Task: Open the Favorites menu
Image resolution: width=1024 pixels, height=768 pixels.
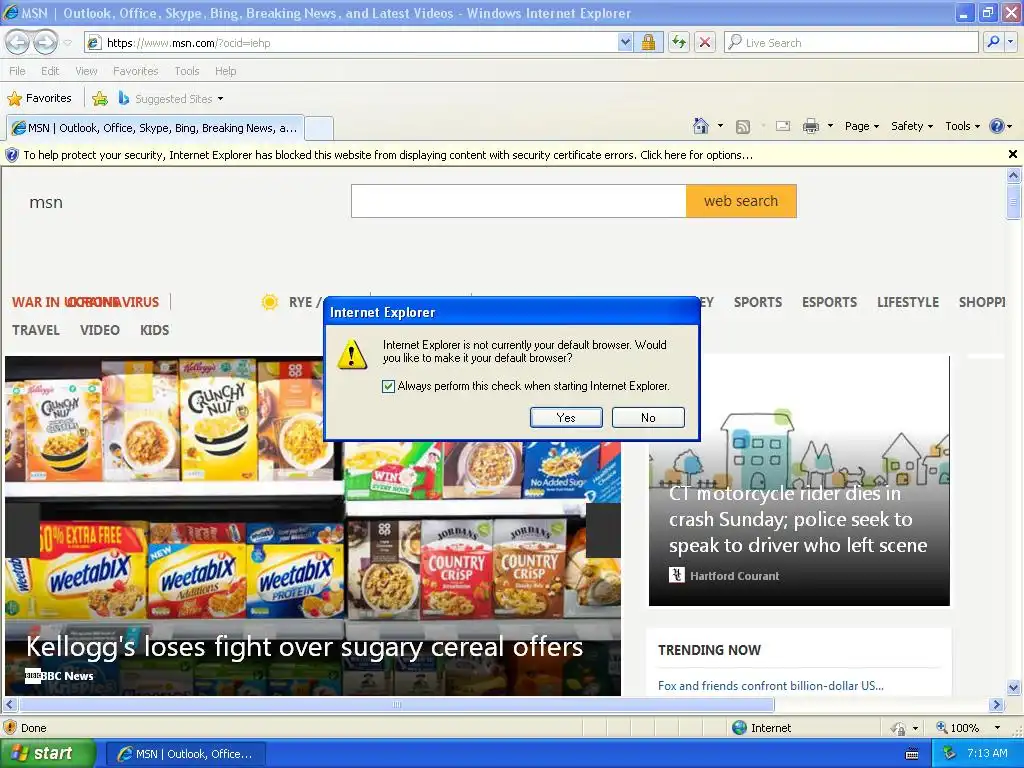Action: point(135,71)
